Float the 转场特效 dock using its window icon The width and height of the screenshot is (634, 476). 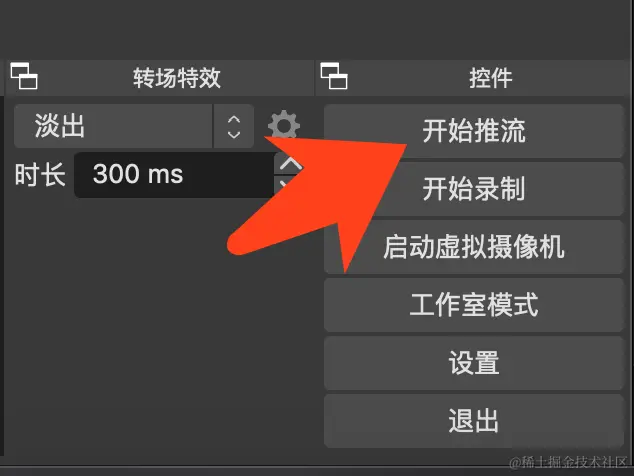point(24,76)
